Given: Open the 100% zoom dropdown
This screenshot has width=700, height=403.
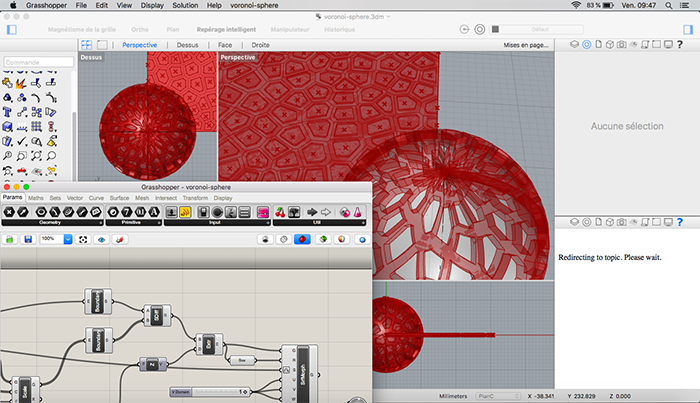Looking at the screenshot, I should (x=68, y=240).
